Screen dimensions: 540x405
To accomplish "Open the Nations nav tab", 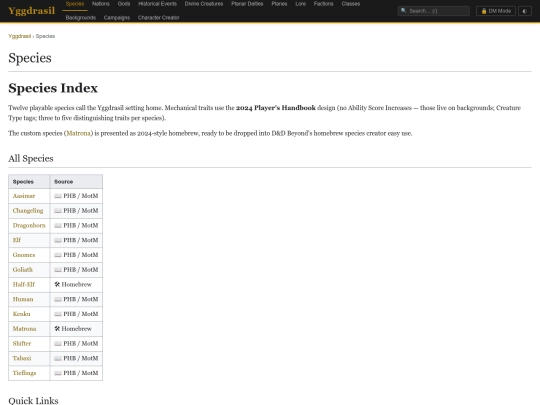I will pos(101,4).
